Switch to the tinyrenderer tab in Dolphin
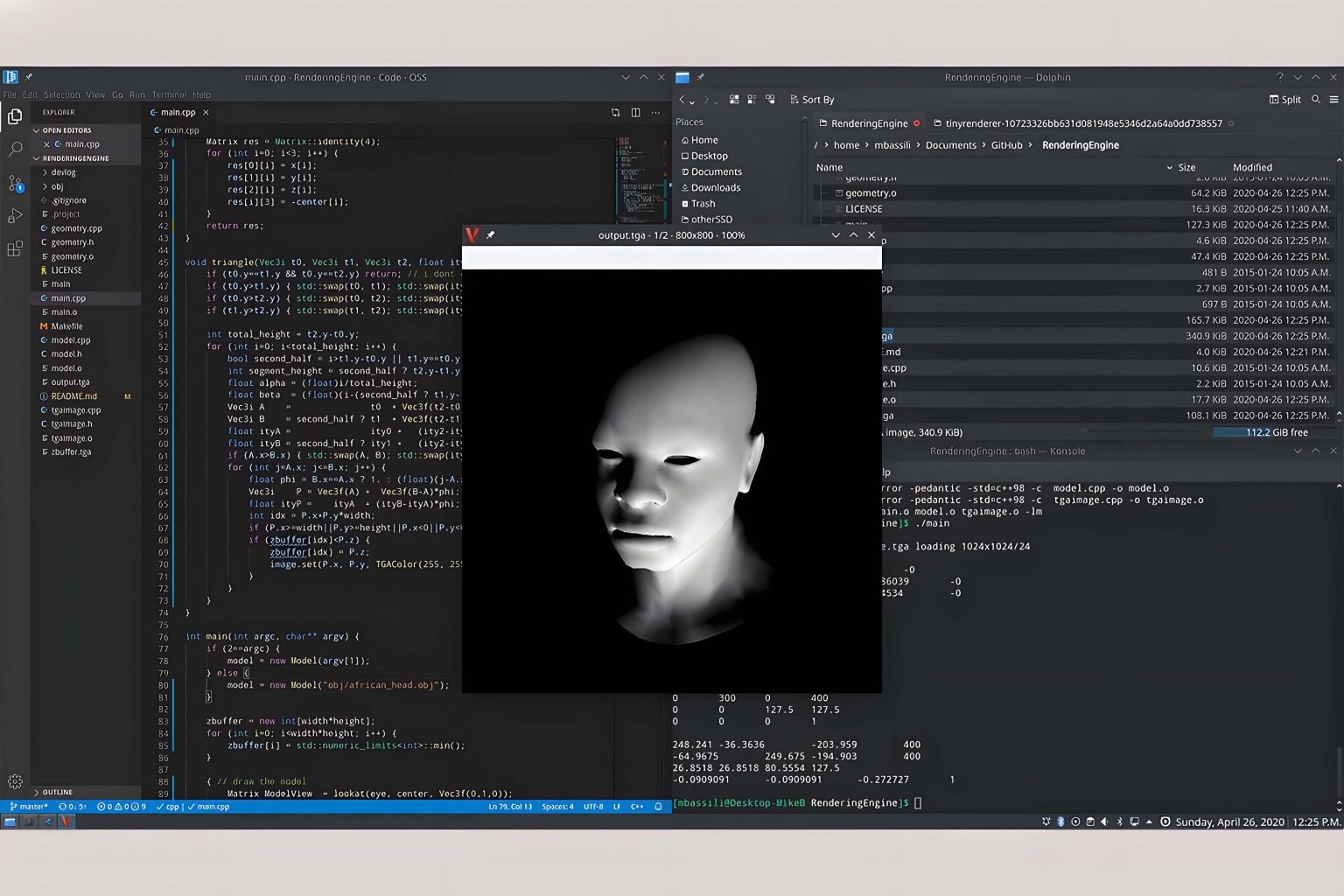Image resolution: width=1344 pixels, height=896 pixels. [x=1076, y=123]
